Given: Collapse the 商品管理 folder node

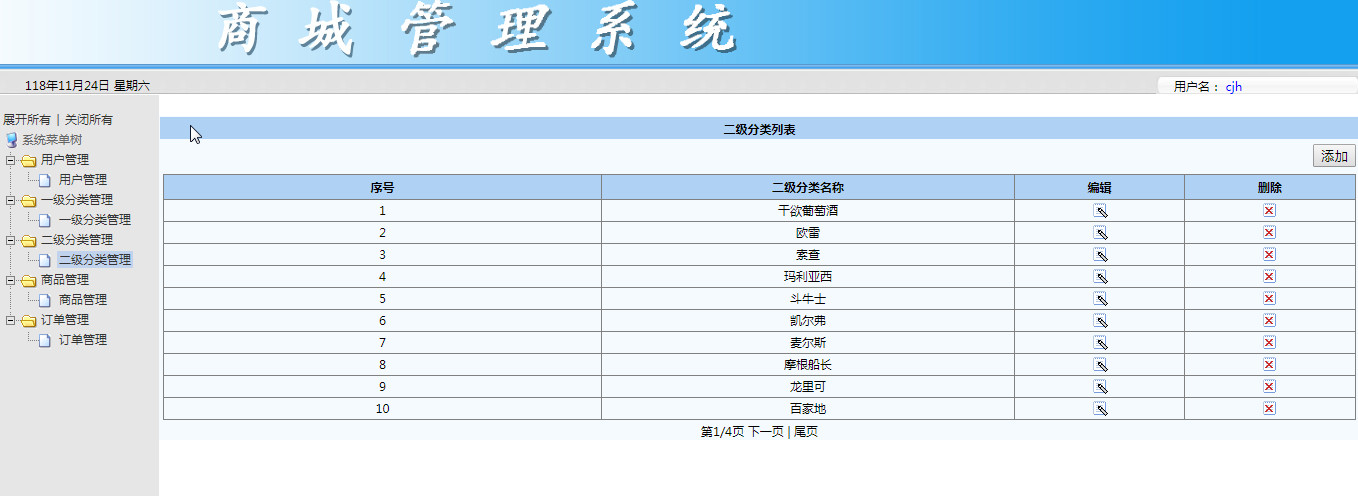Looking at the screenshot, I should 10,280.
